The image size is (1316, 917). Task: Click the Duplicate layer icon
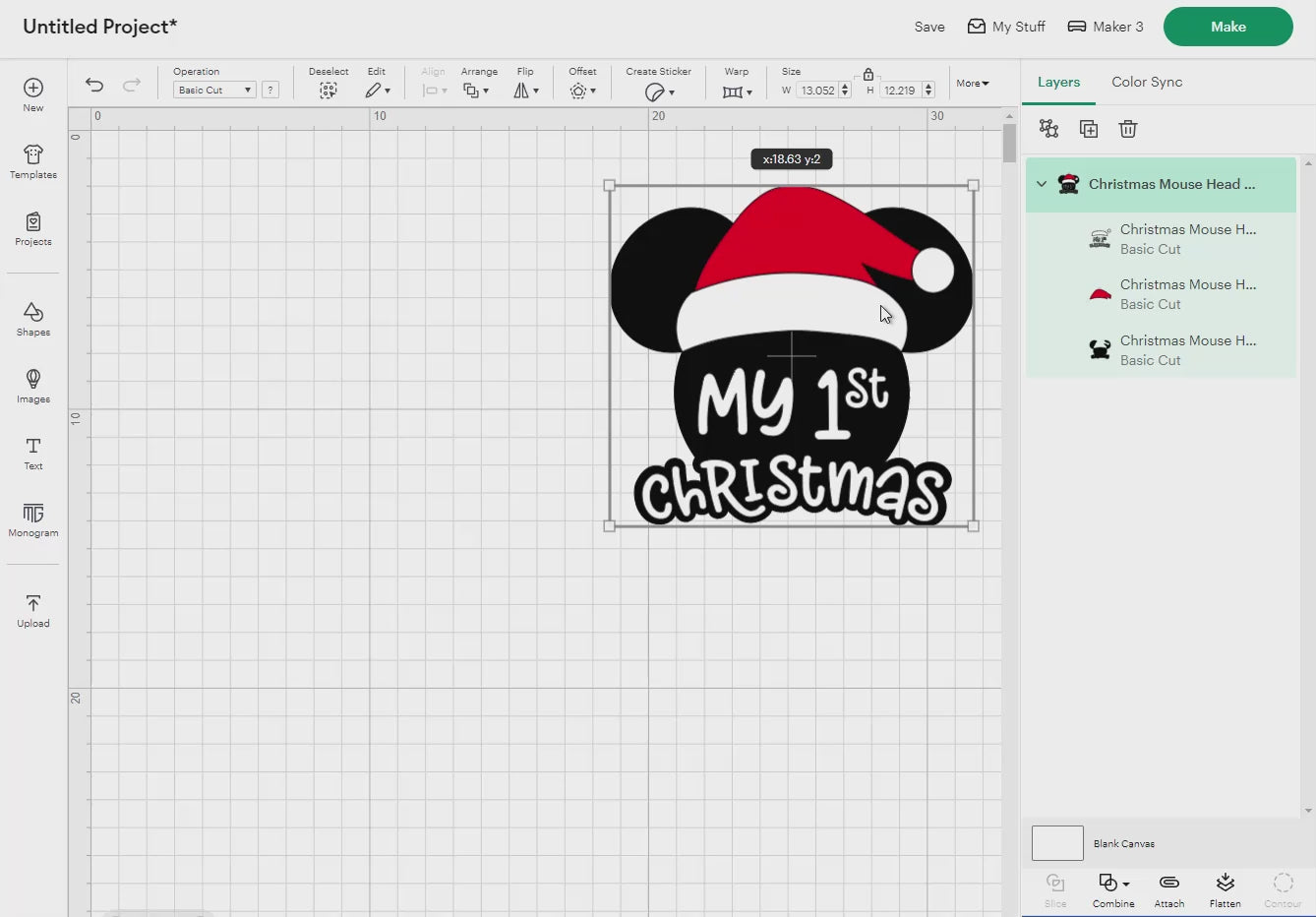1089,129
